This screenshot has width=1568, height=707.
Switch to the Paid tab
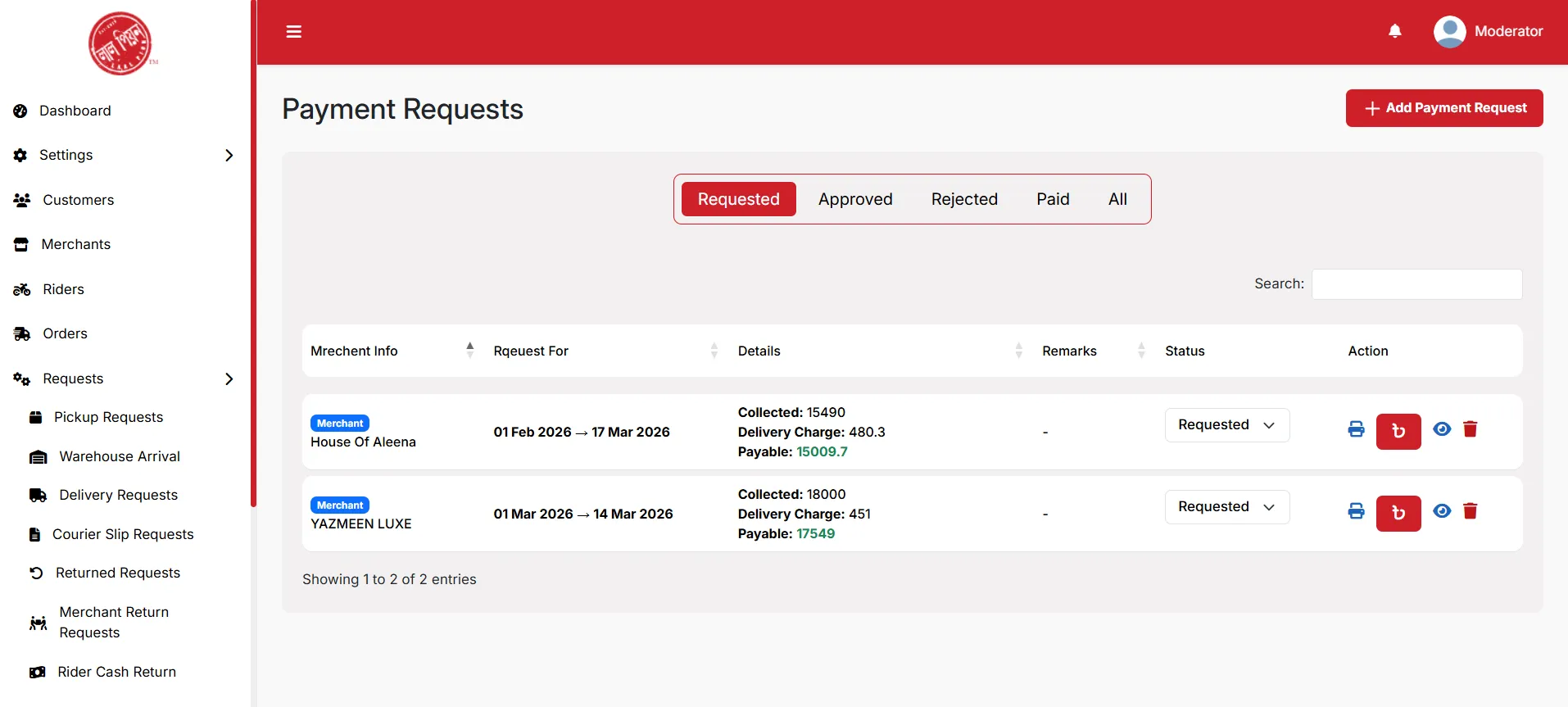pos(1053,199)
